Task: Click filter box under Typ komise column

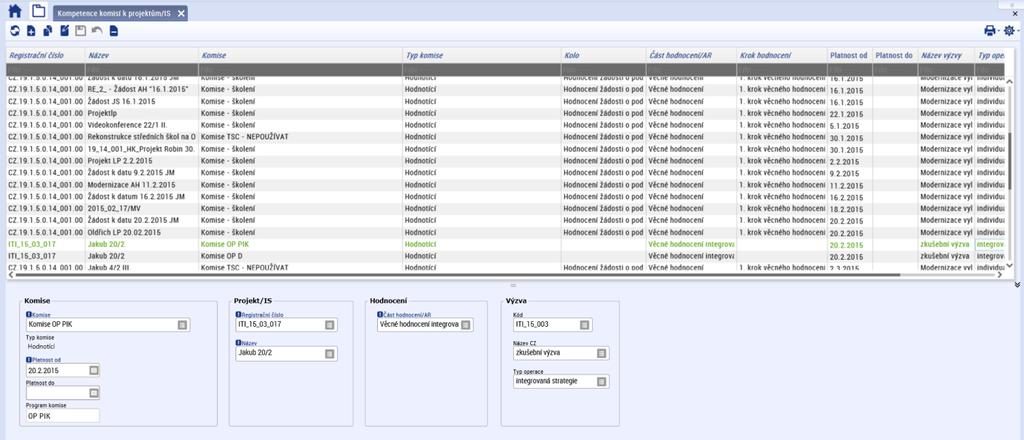Action: [x=482, y=69]
